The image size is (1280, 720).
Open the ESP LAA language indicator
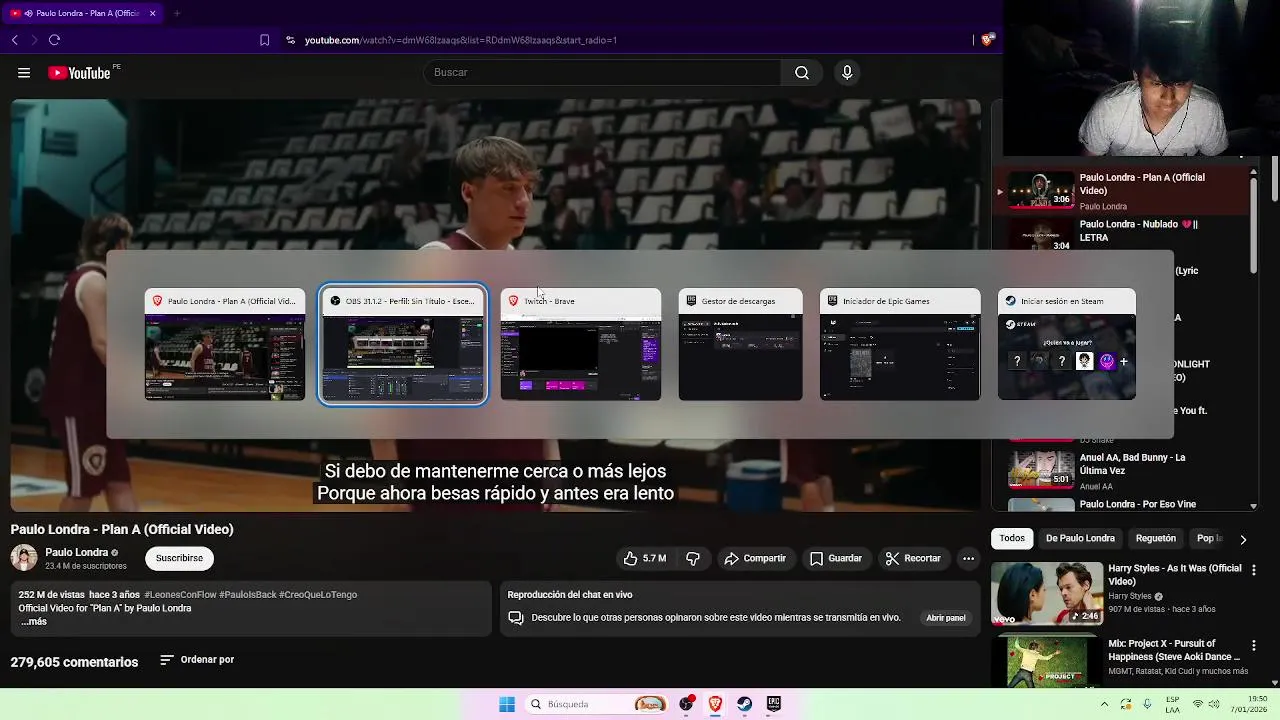pos(1172,704)
